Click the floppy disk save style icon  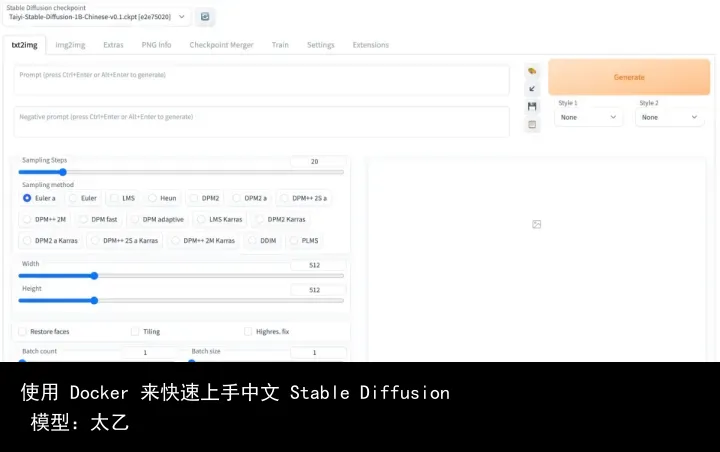click(x=532, y=107)
